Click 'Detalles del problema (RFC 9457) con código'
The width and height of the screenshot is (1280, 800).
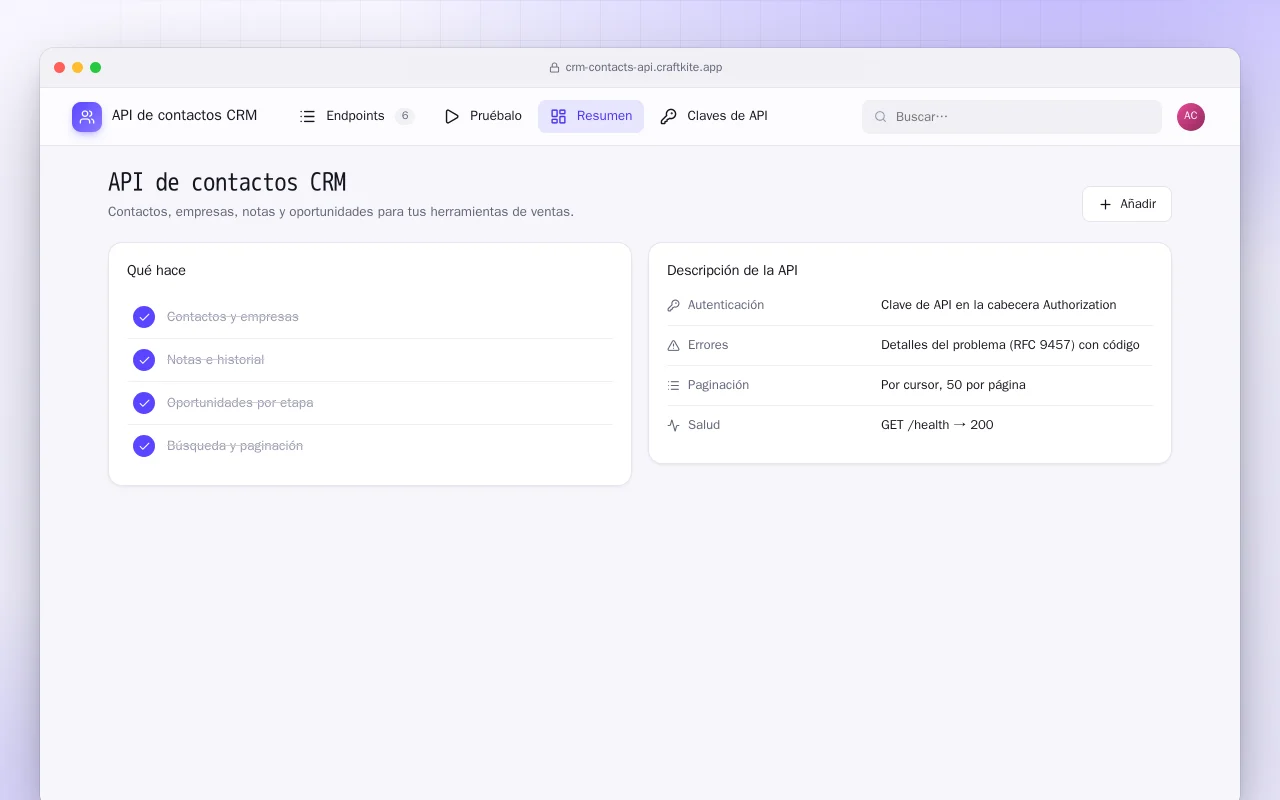coord(1010,345)
